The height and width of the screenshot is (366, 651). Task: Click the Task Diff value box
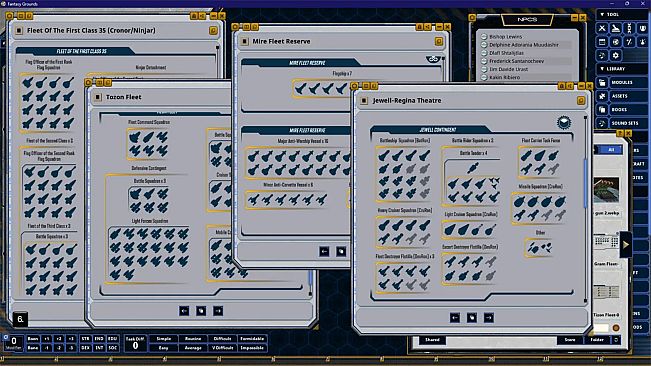pos(135,344)
